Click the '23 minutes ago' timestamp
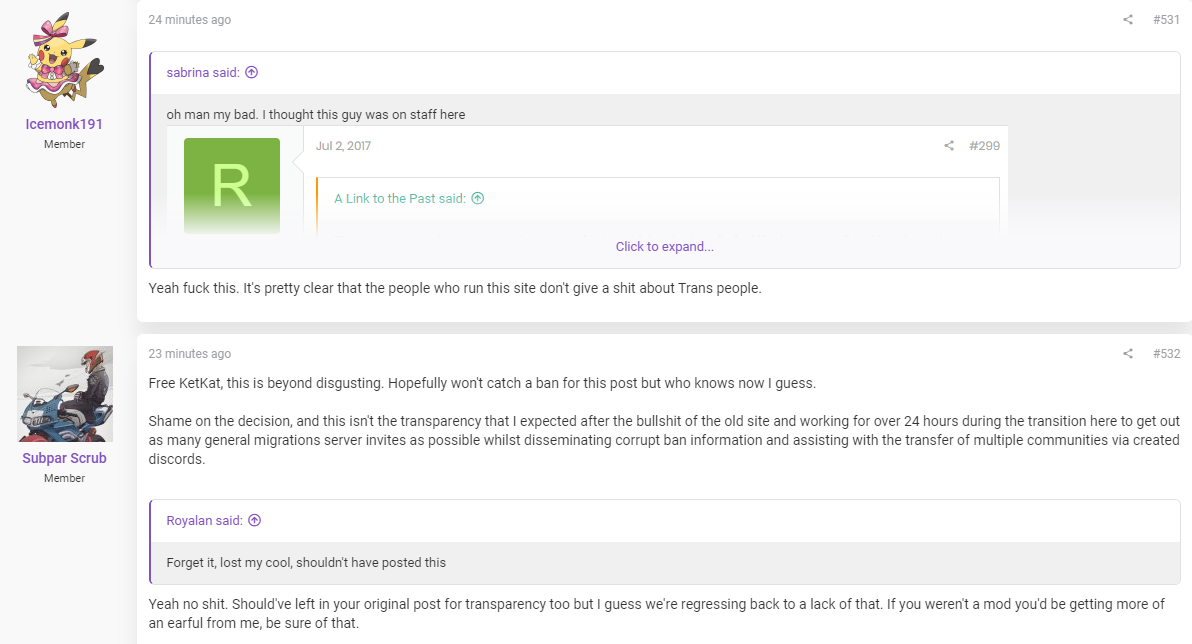 pos(189,354)
